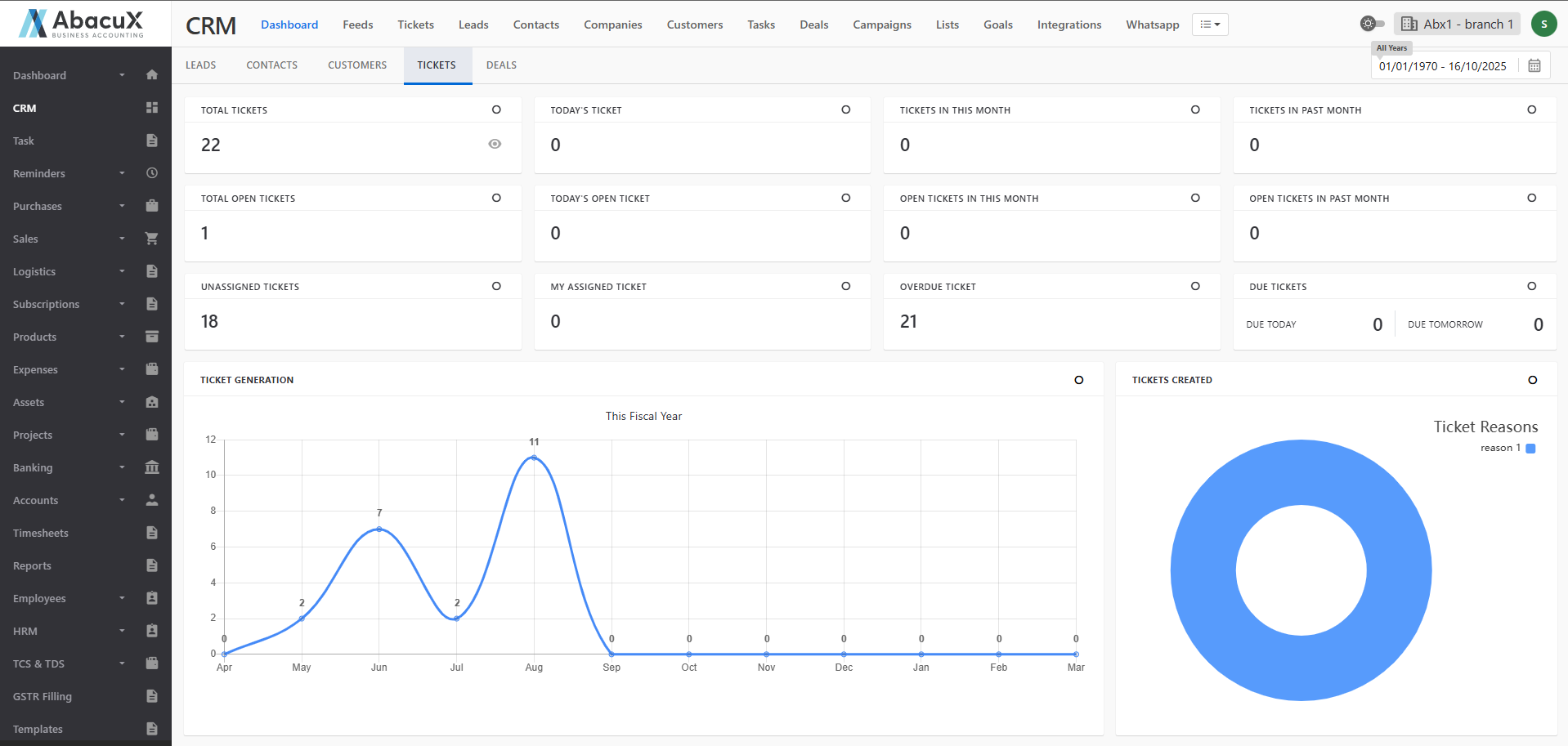Click the Reminders clock icon in sidebar
This screenshot has width=1568, height=746.
(x=151, y=173)
